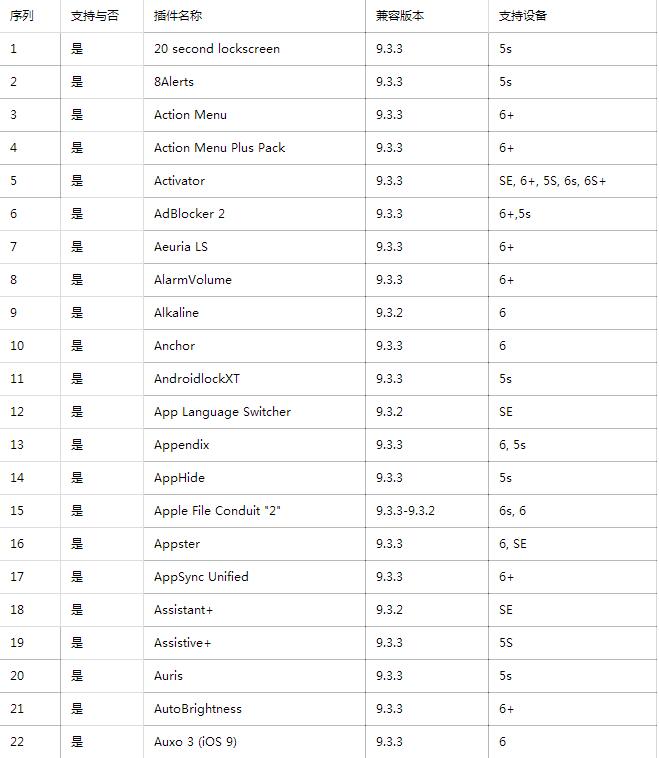The image size is (659, 758).
Task: Click the Auxo 3 (iOS 9) entry
Action: click(x=195, y=742)
